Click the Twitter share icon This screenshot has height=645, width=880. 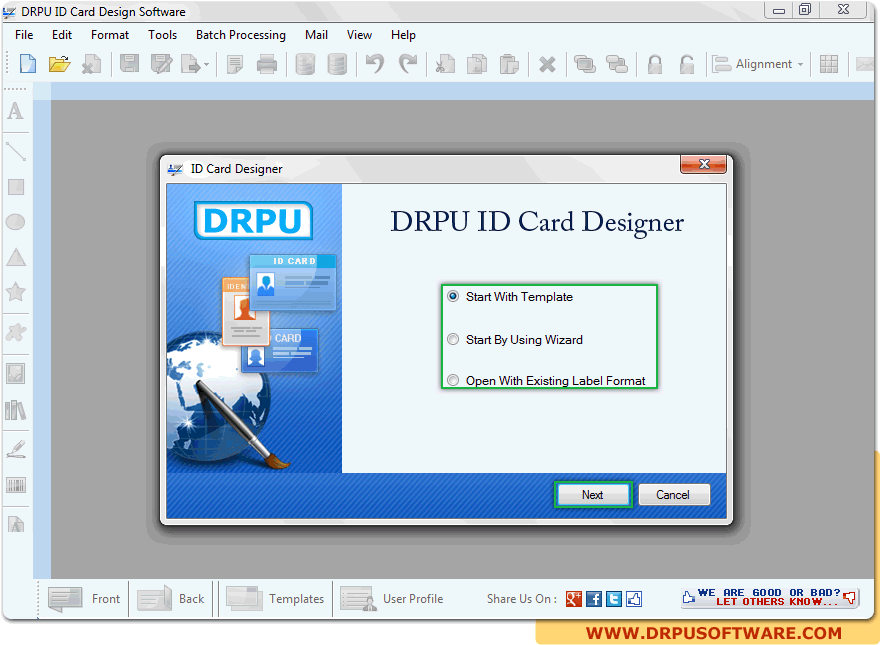pos(614,599)
